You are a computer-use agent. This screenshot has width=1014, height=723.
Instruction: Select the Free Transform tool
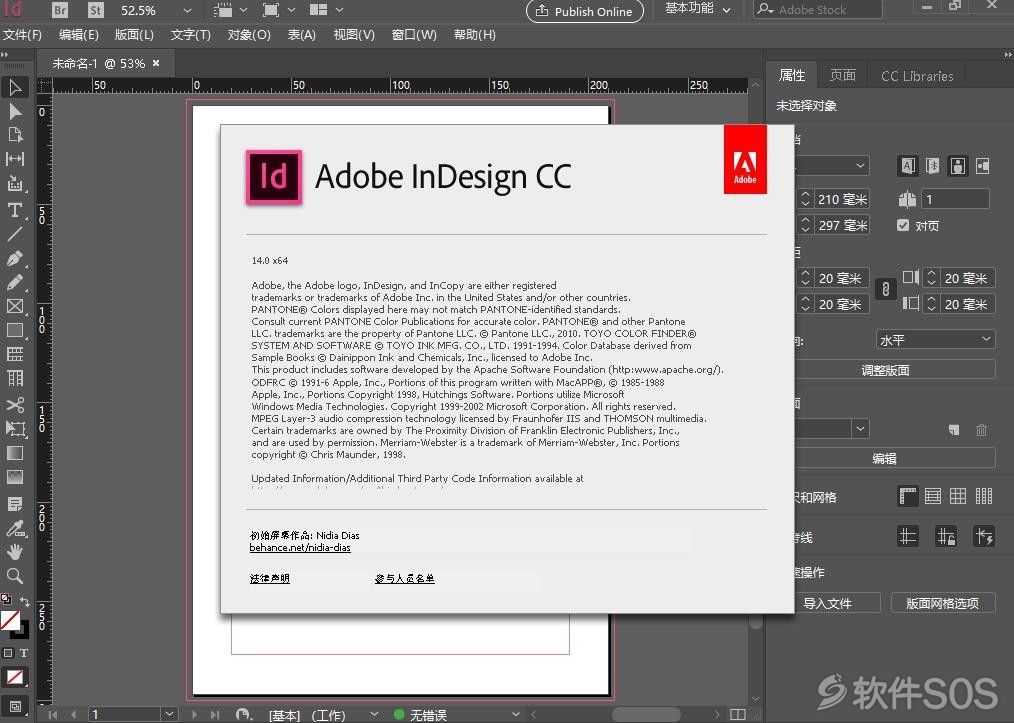pos(15,428)
